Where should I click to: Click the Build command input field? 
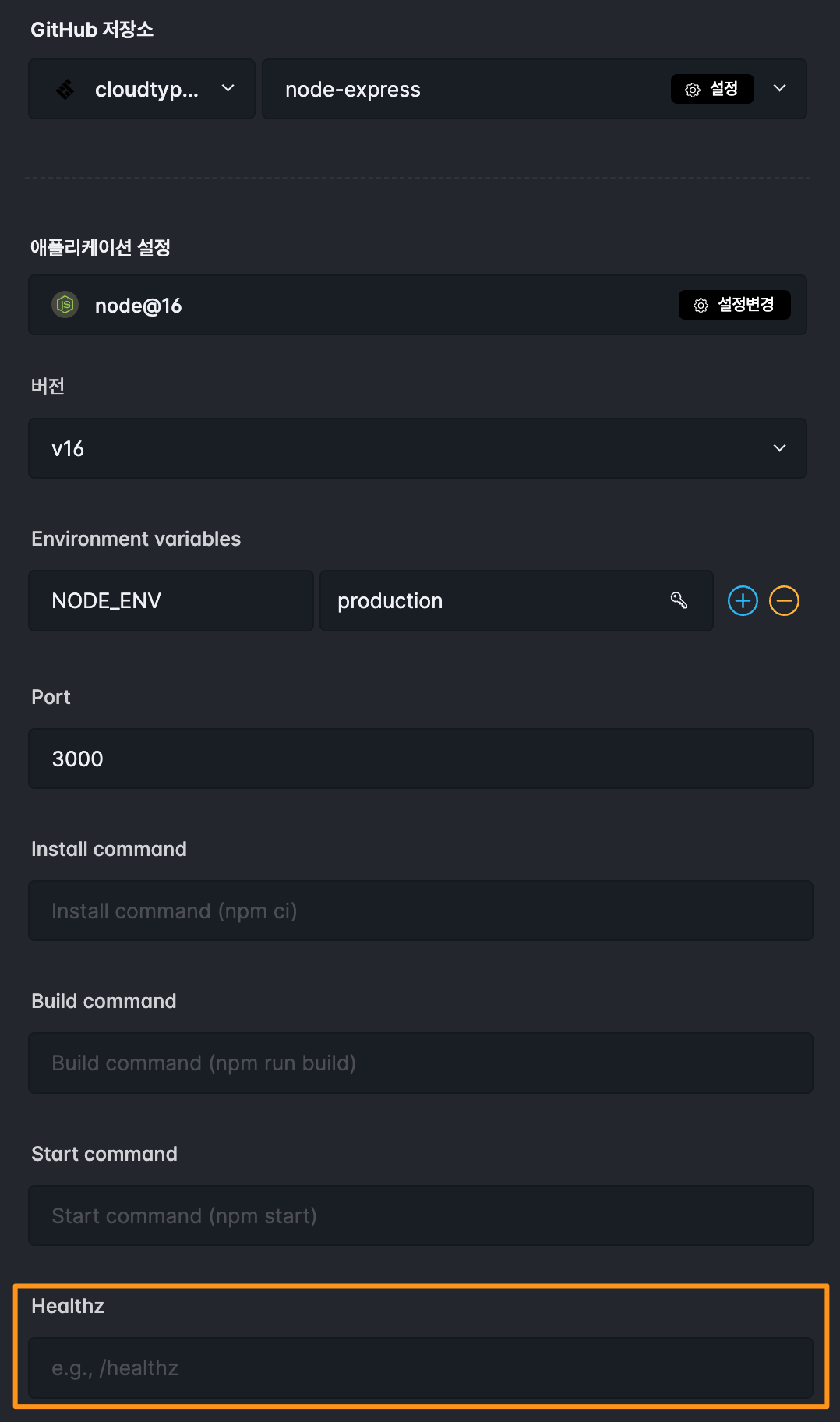coord(420,1063)
